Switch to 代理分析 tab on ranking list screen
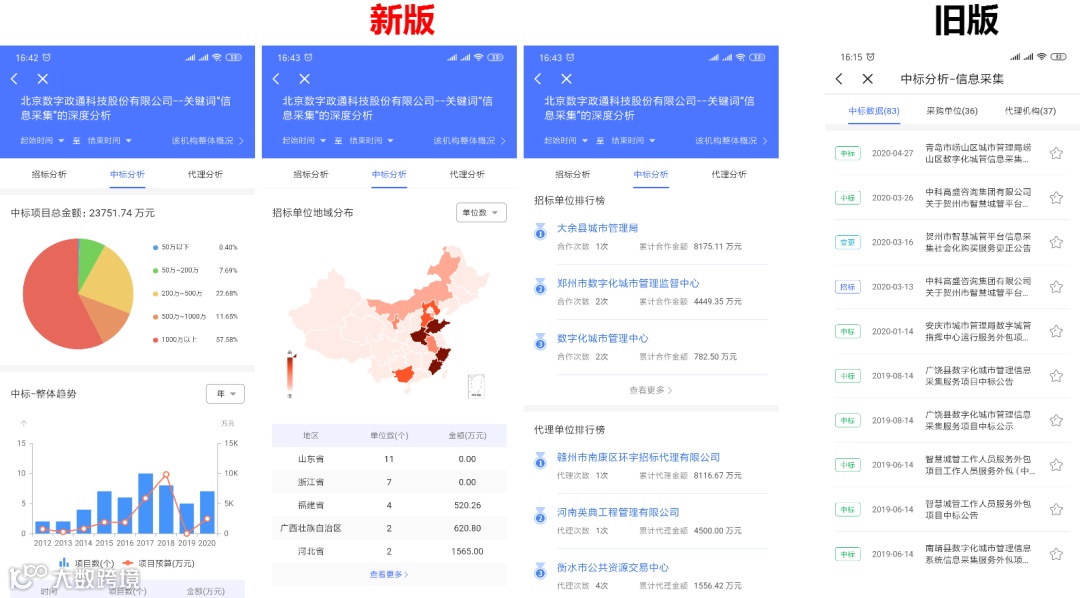This screenshot has height=598, width=1080. point(729,174)
